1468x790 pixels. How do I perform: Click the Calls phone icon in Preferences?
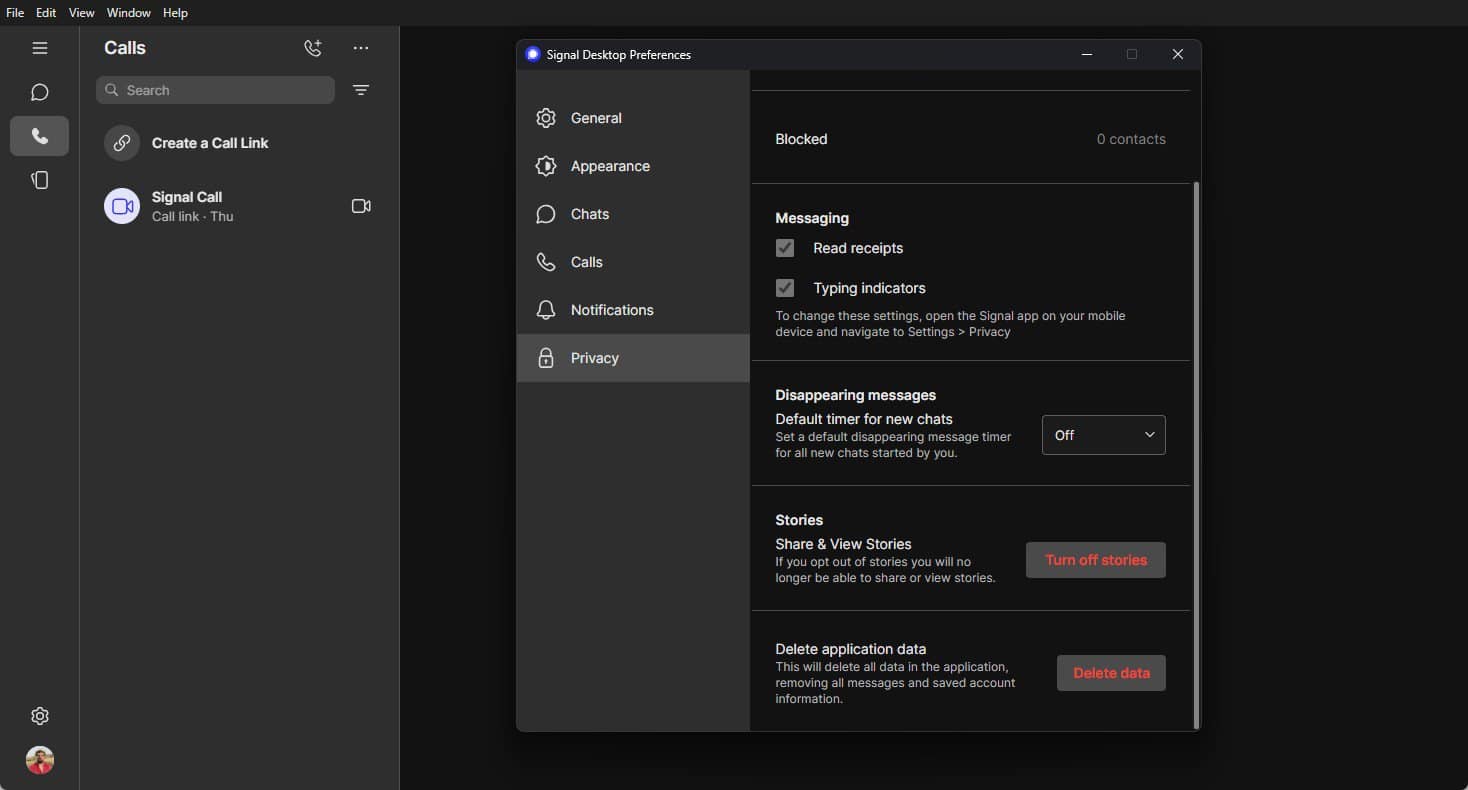pyautogui.click(x=546, y=262)
